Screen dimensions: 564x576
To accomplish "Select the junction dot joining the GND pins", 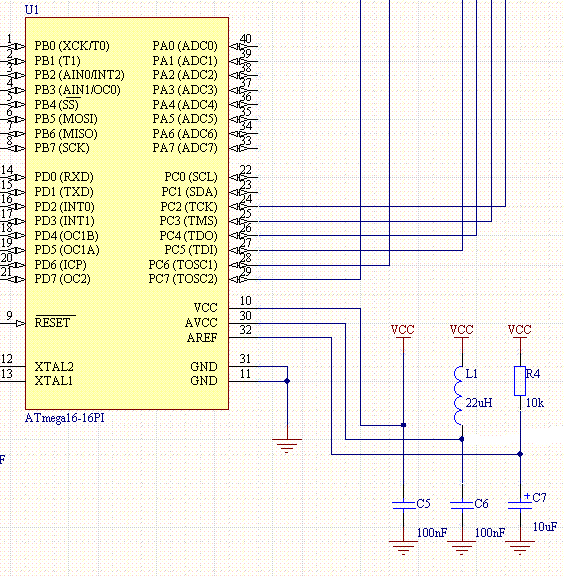I will [x=287, y=381].
